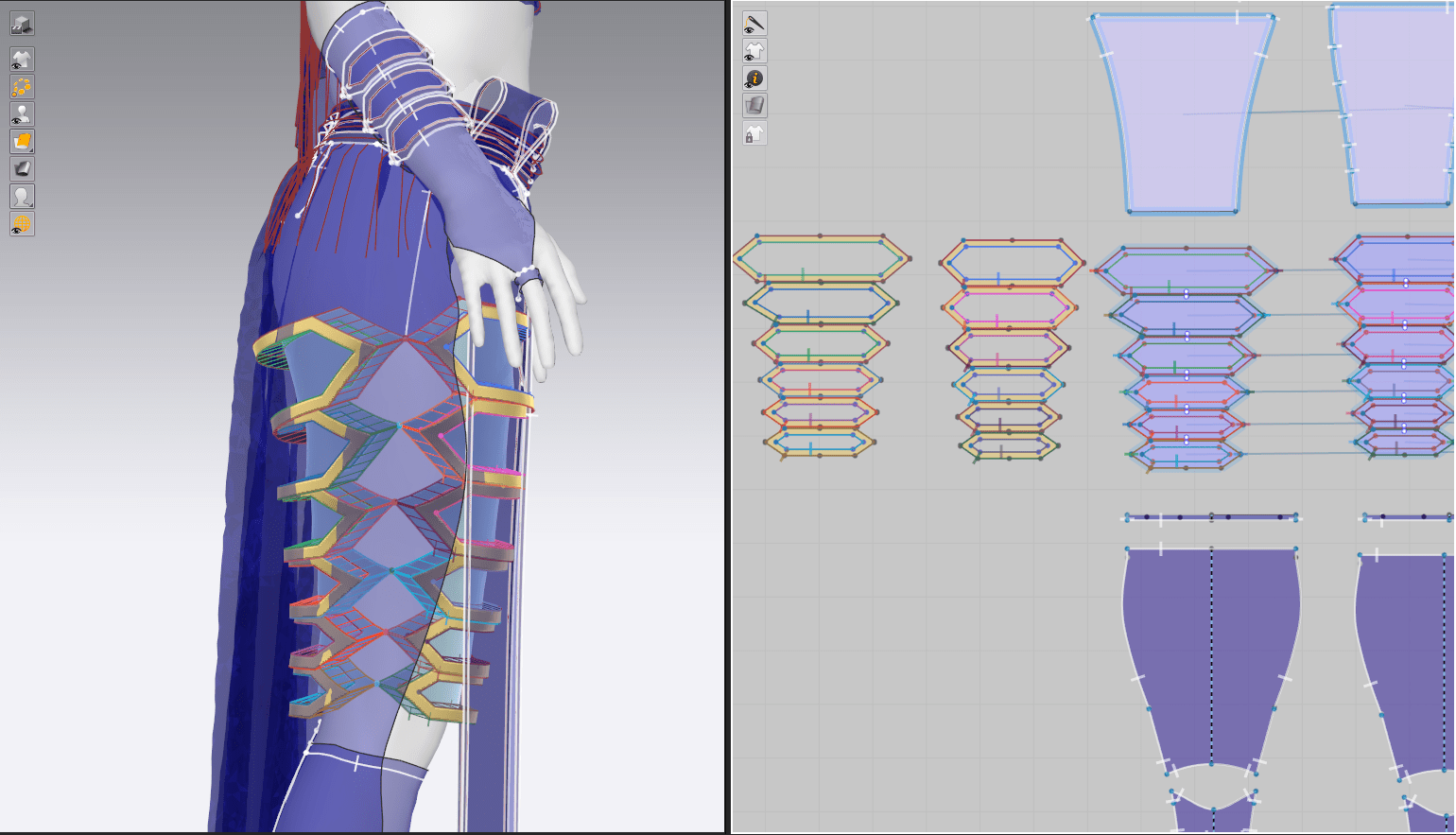Click the T-shirt show pattern icon in 2D toolbar
The width and height of the screenshot is (1456, 835).
pos(754,51)
